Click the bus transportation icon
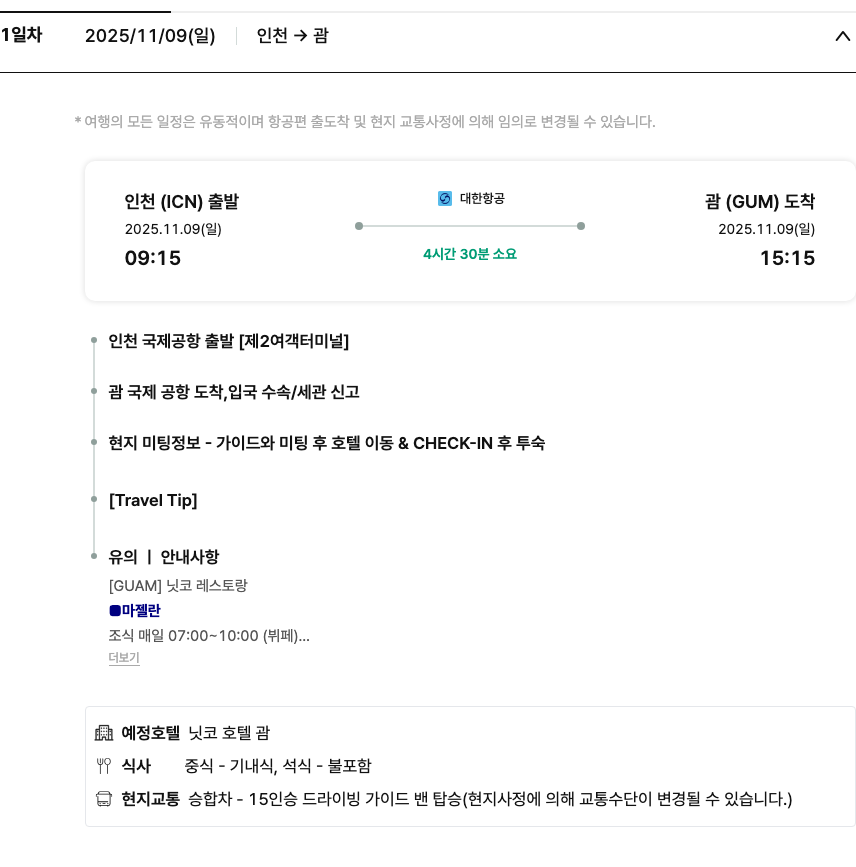The width and height of the screenshot is (856, 867). coord(104,799)
